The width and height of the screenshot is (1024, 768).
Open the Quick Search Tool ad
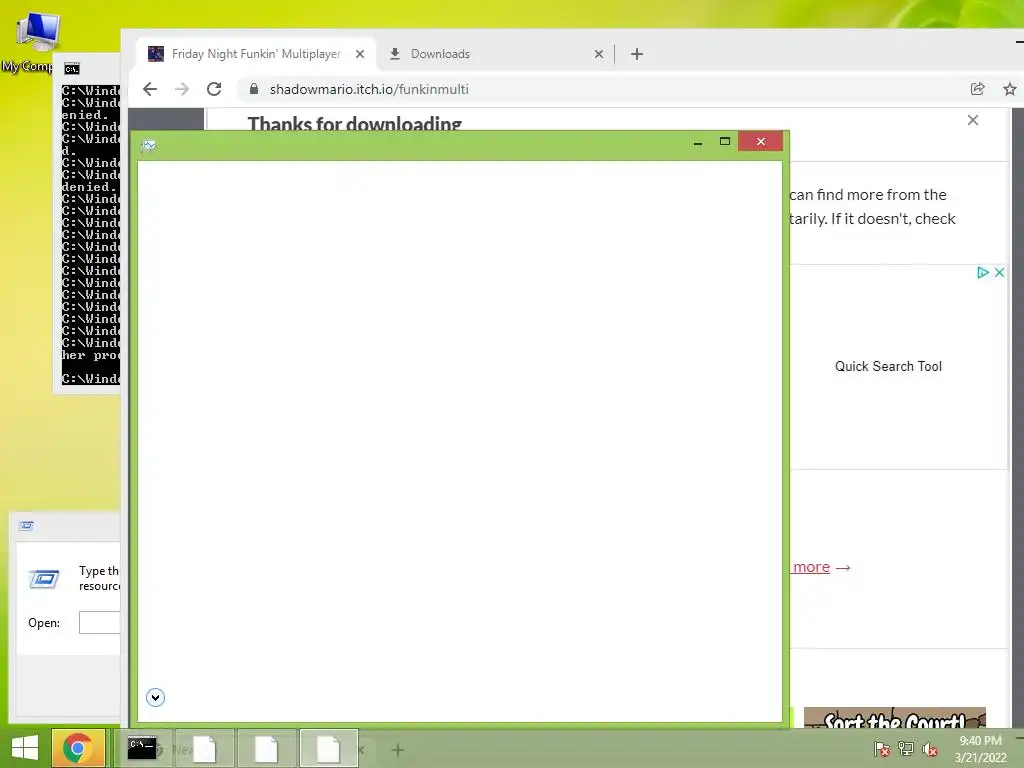888,366
